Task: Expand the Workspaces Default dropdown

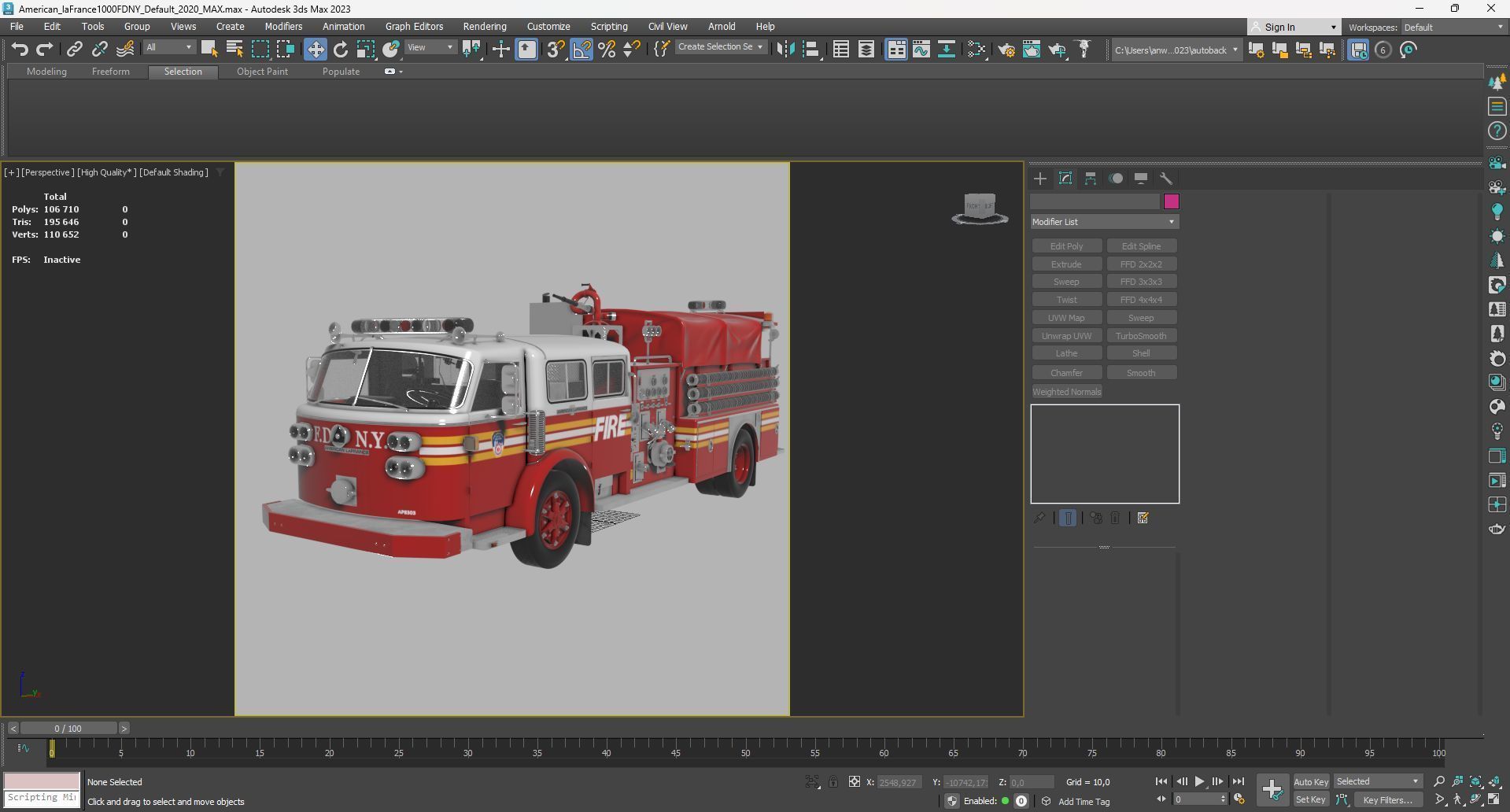Action: click(x=1453, y=27)
